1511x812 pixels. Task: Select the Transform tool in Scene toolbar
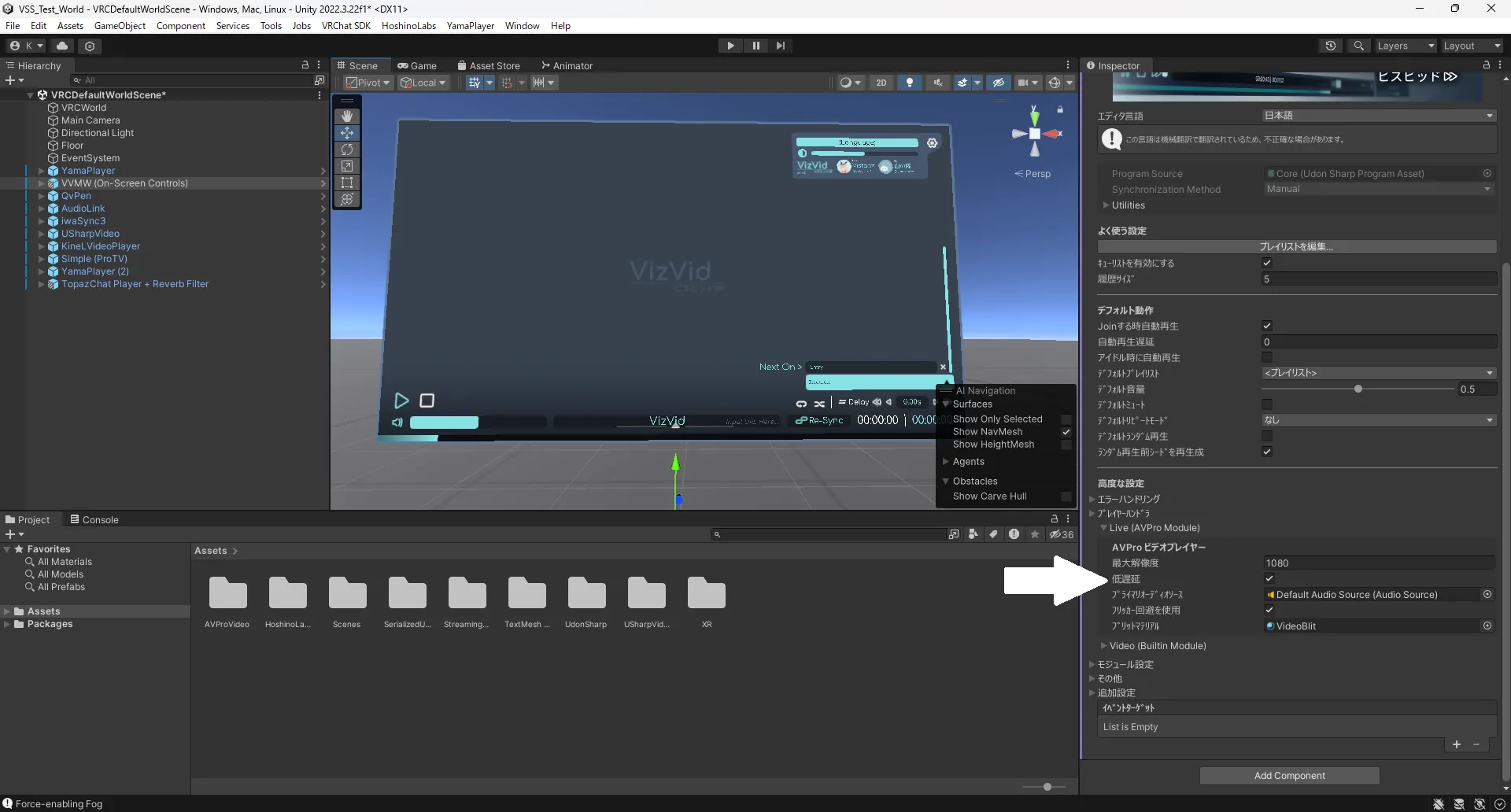tap(347, 198)
